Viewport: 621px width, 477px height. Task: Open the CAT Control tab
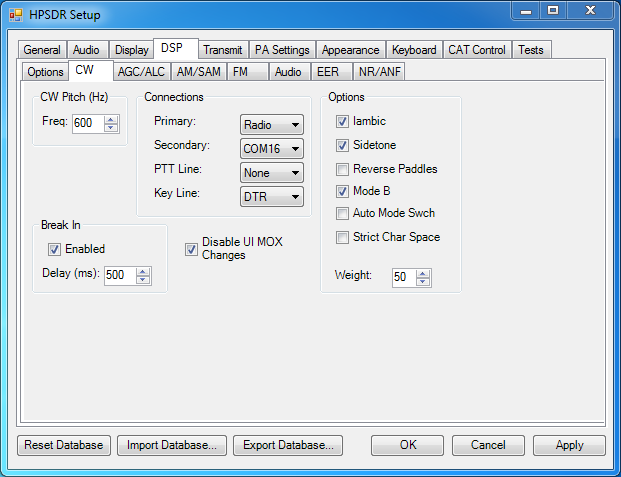tap(477, 50)
